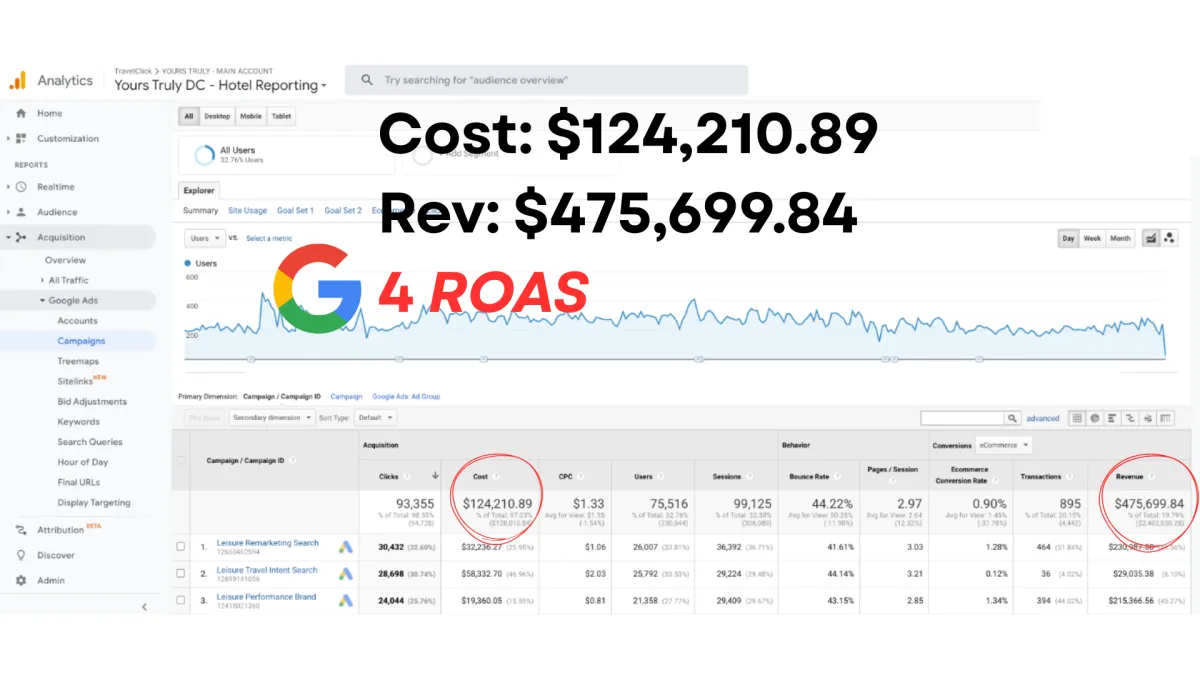The width and height of the screenshot is (1200, 675).
Task: Click the Discover lightbulb icon
Action: tap(21, 555)
